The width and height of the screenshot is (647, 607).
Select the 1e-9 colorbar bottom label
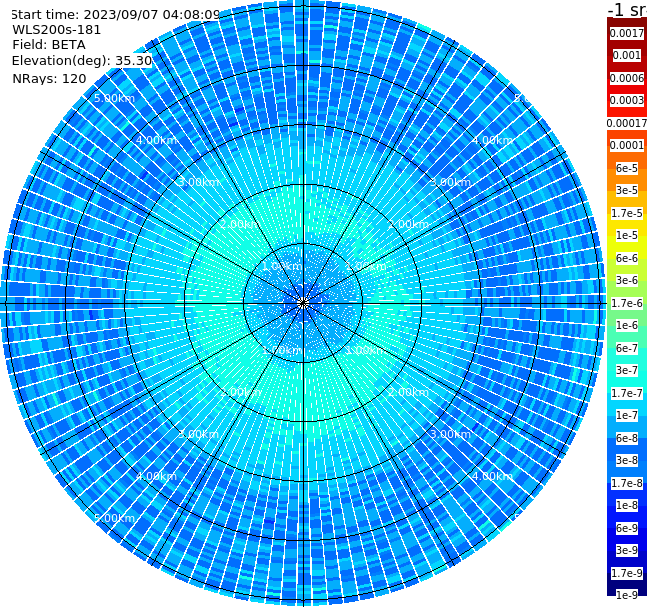627,595
